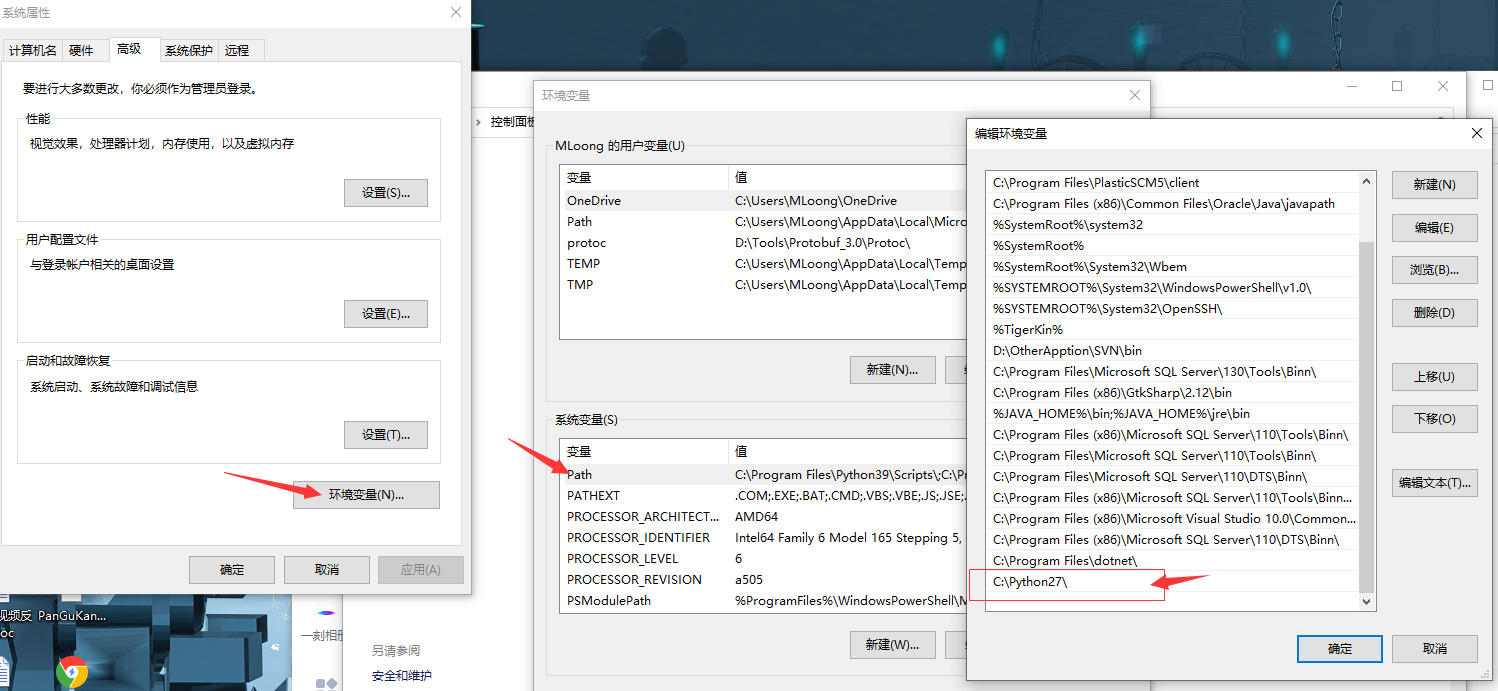This screenshot has height=691, width=1498.
Task: Select the user variable protoc row
Action: click(x=764, y=243)
